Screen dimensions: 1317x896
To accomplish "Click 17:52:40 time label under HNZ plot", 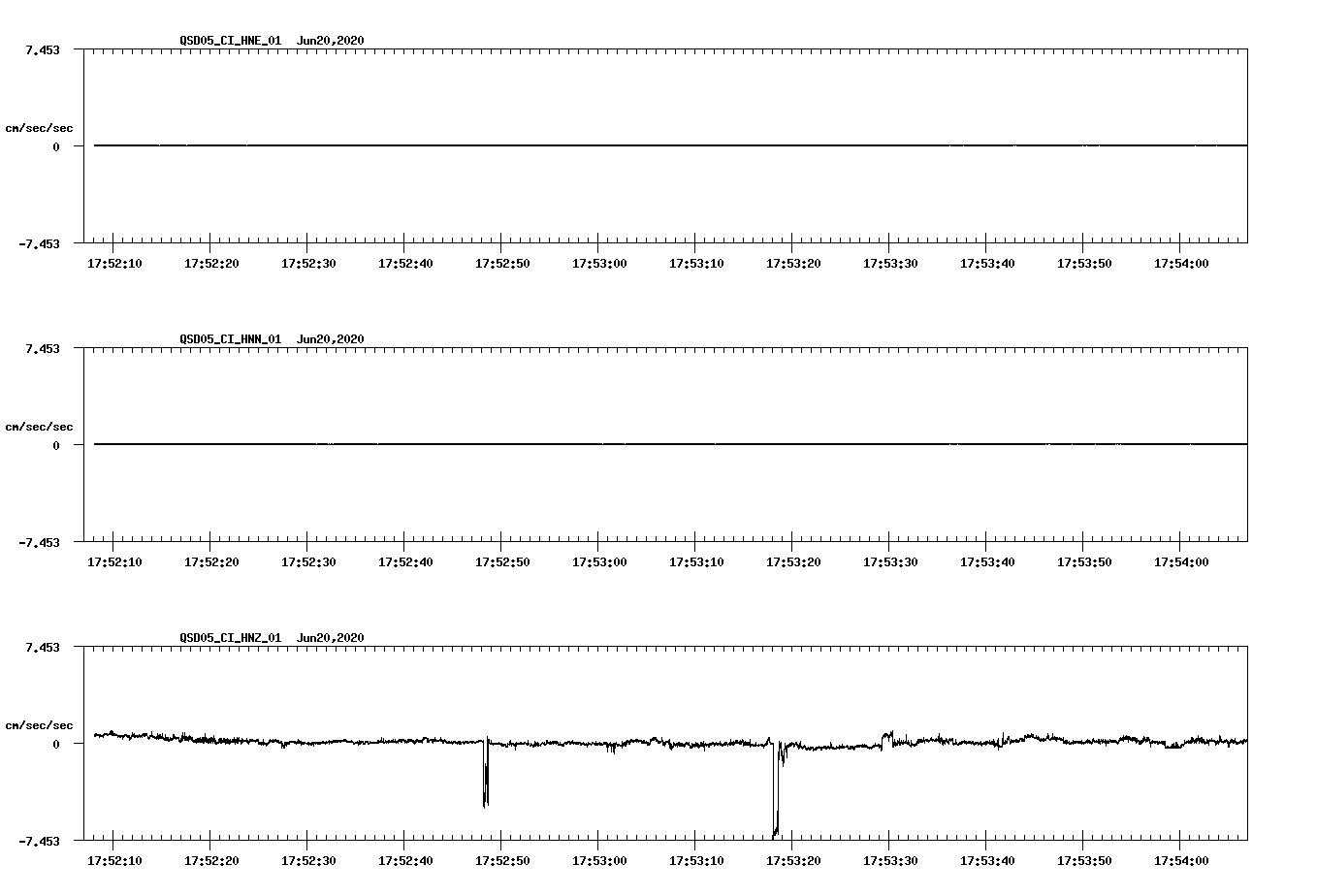I will click(x=405, y=860).
